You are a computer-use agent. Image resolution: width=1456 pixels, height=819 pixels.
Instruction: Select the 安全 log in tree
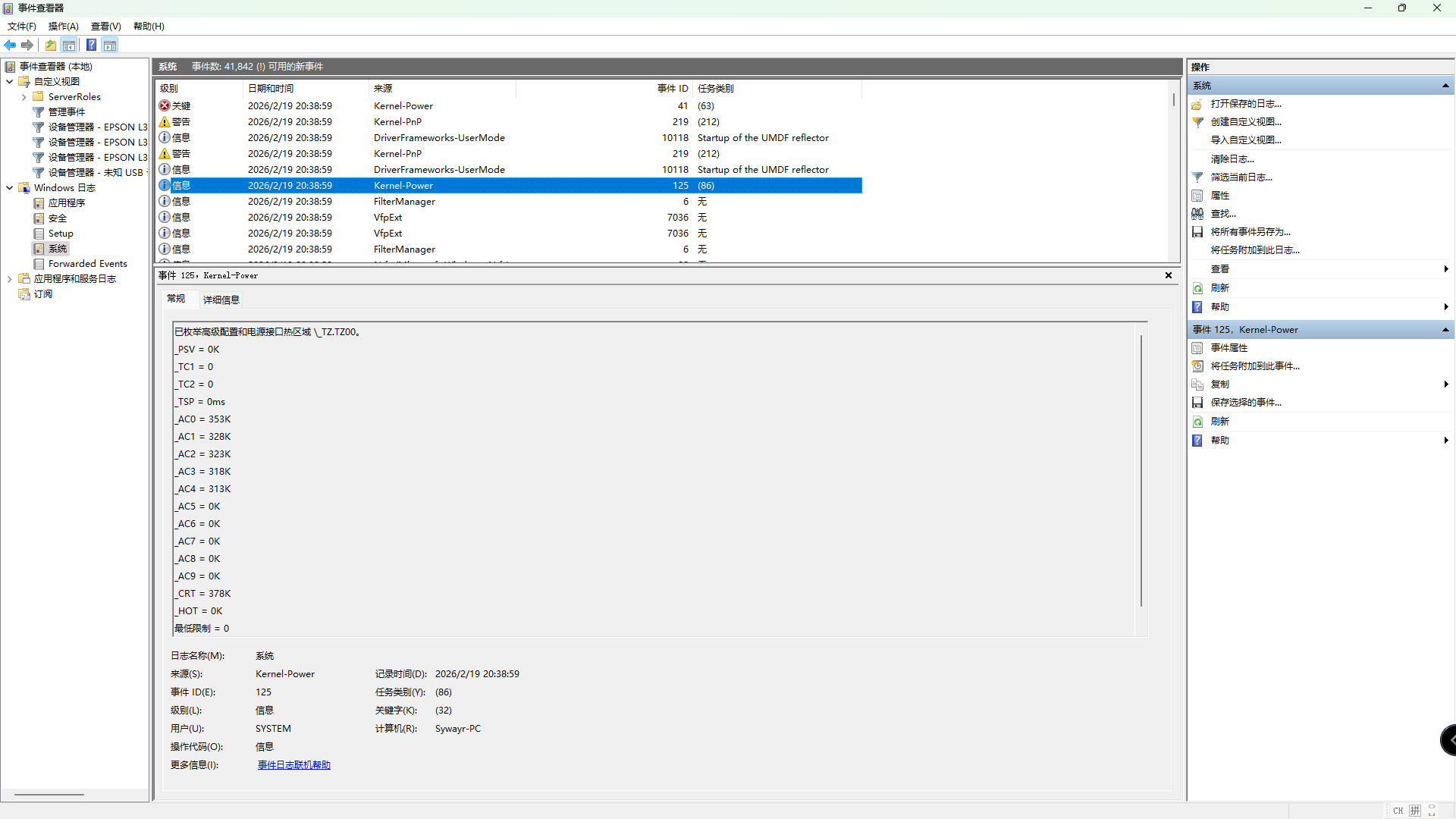[x=58, y=218]
